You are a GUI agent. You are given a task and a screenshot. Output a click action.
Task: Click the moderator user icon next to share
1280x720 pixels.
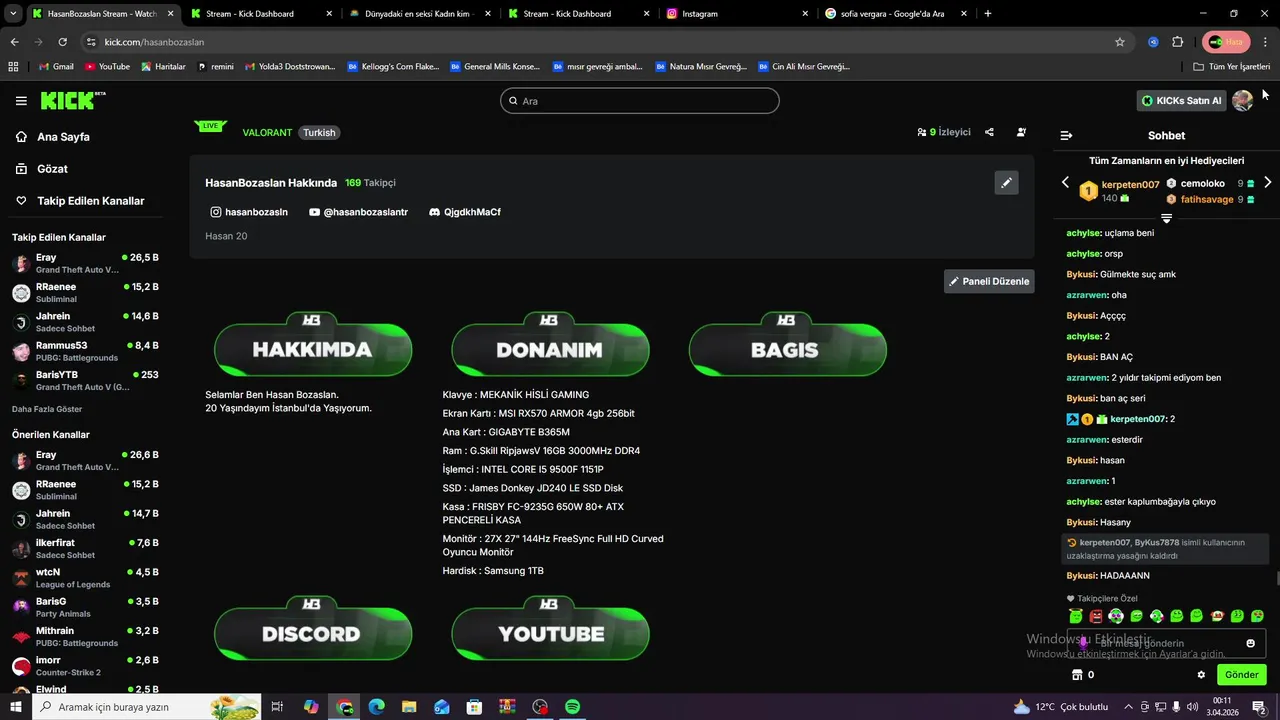click(x=1021, y=132)
